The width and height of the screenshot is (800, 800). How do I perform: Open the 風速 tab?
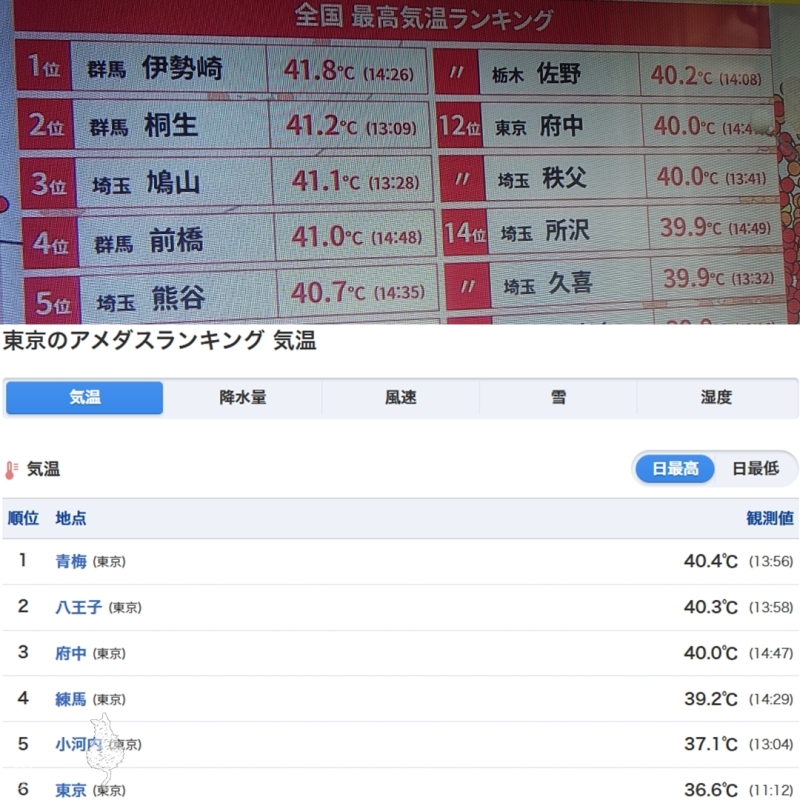400,398
